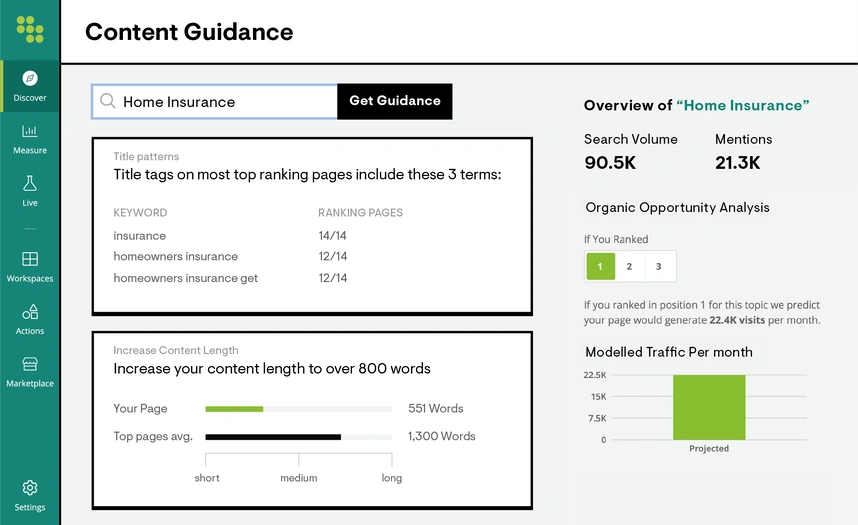858x525 pixels.
Task: Click the Home Insurance search field
Action: tap(214, 101)
